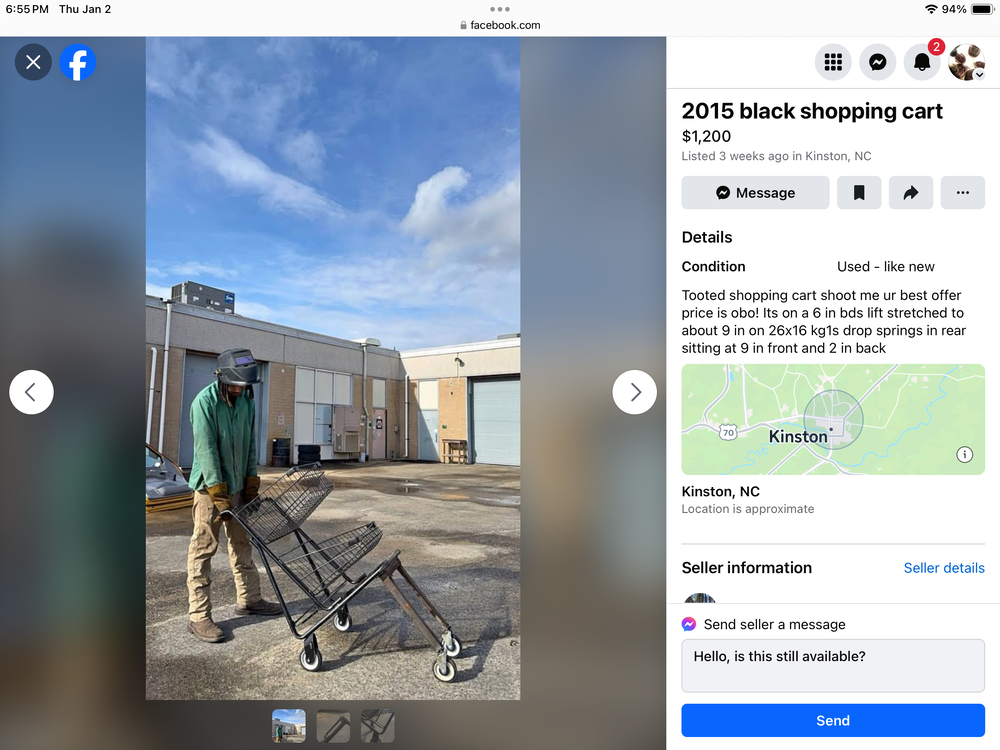Click the message text field
Viewport: 1000px width, 750px height.
[x=833, y=666]
